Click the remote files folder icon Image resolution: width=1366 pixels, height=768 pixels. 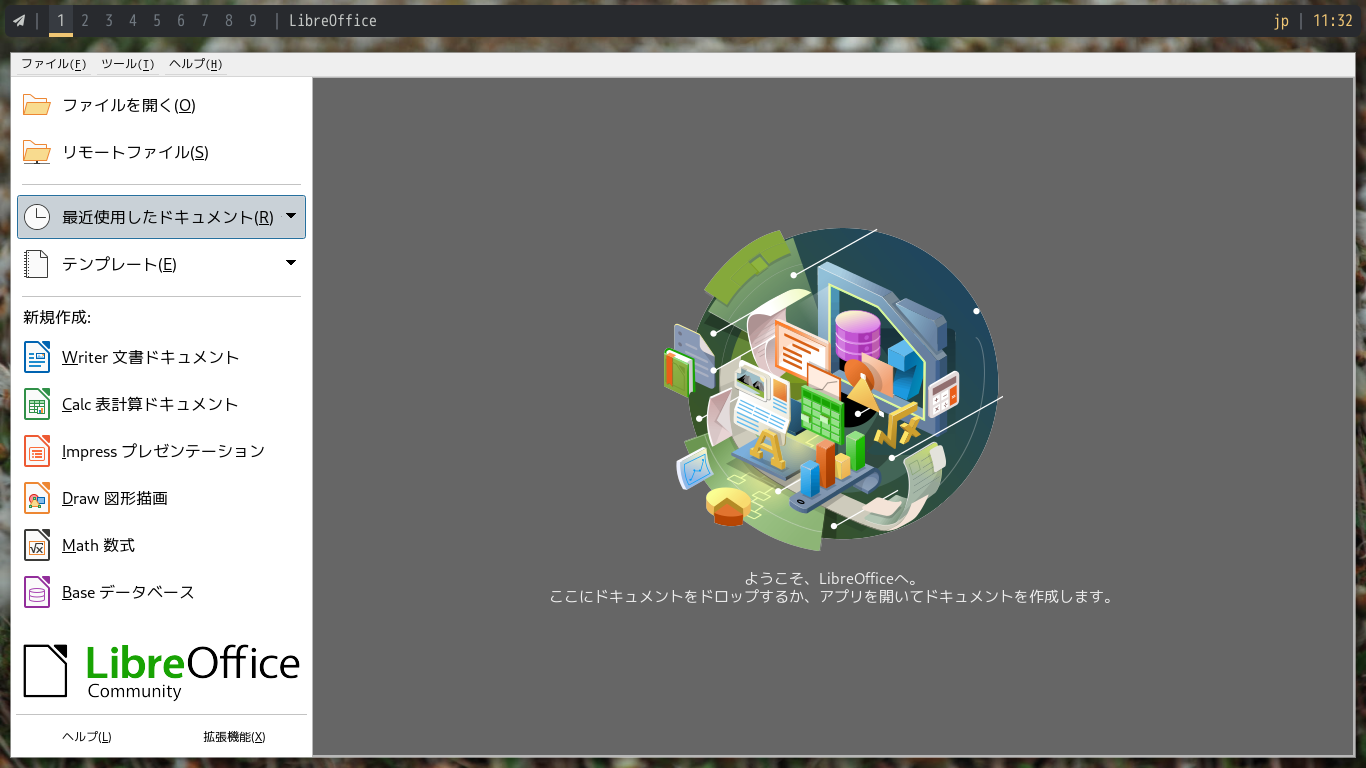(37, 152)
